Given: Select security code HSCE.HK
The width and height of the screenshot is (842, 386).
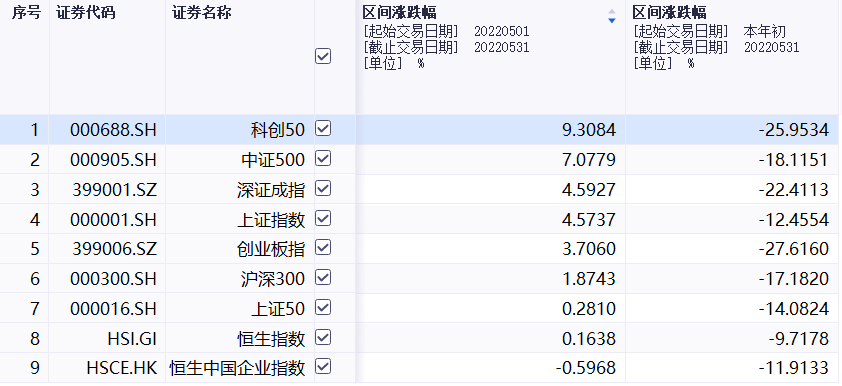Looking at the screenshot, I should point(121,368).
